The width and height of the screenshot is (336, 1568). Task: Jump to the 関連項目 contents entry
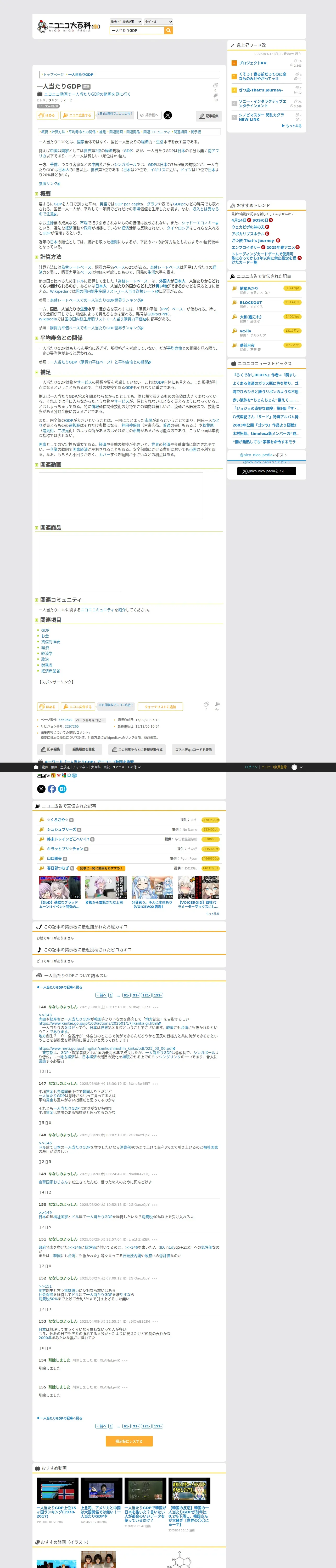pyautogui.click(x=181, y=131)
